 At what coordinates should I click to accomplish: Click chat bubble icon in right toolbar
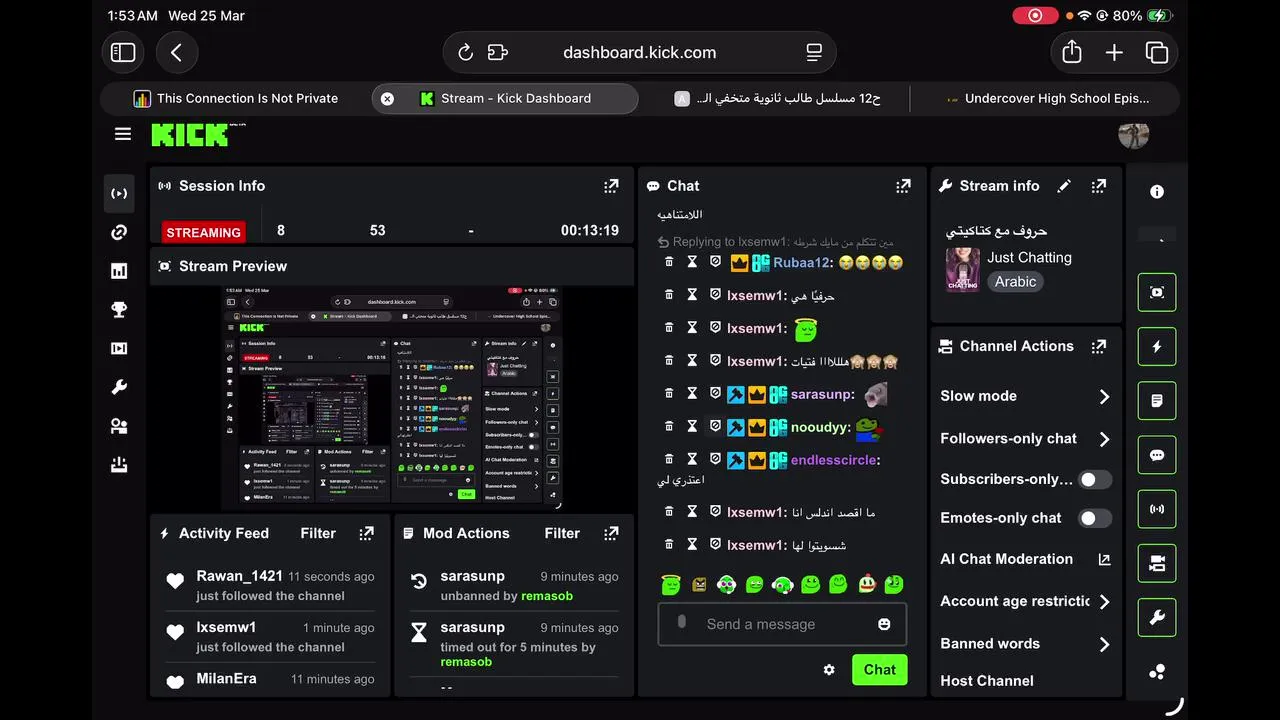[x=1157, y=455]
